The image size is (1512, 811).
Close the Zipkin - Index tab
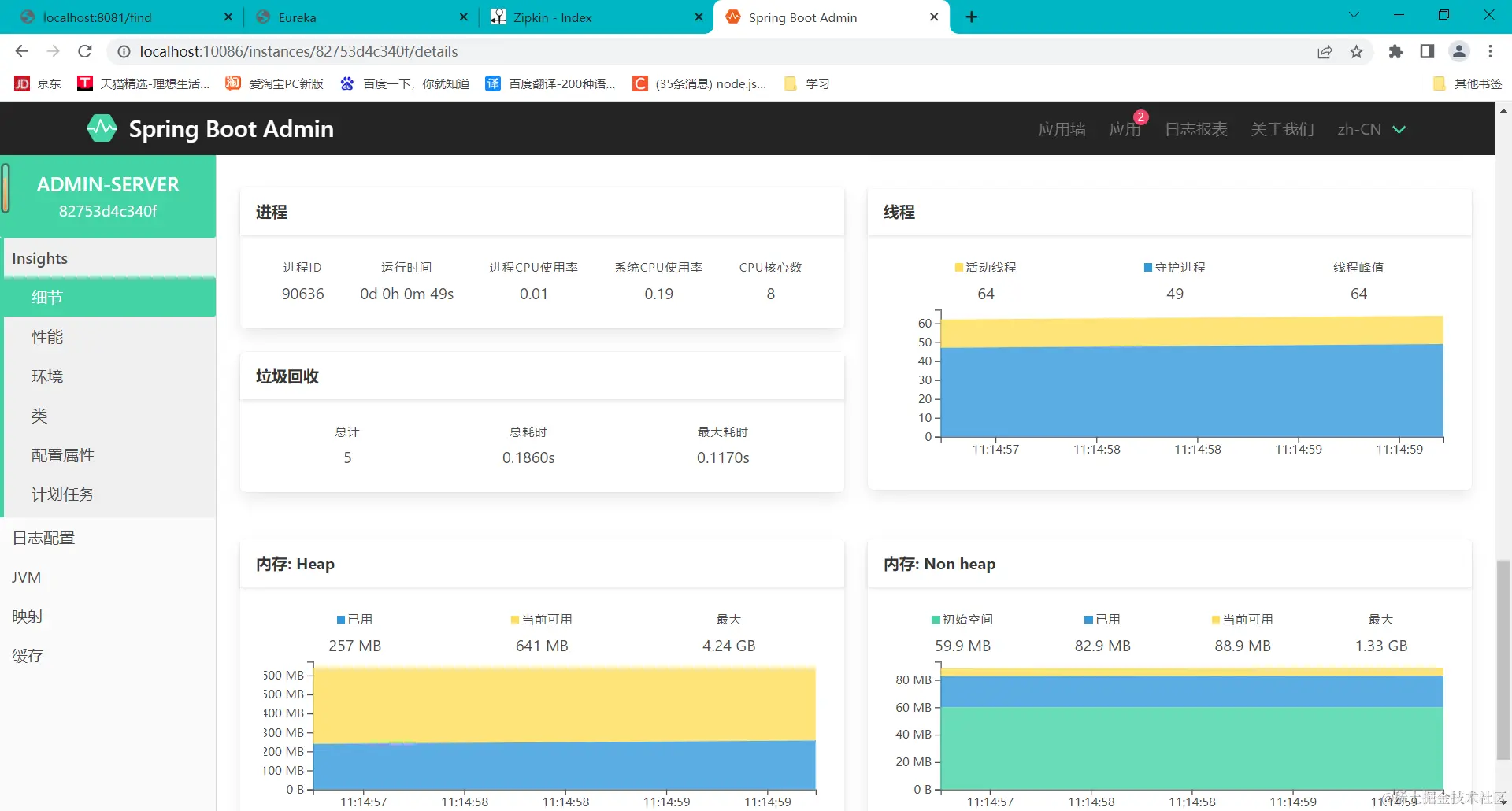699,17
